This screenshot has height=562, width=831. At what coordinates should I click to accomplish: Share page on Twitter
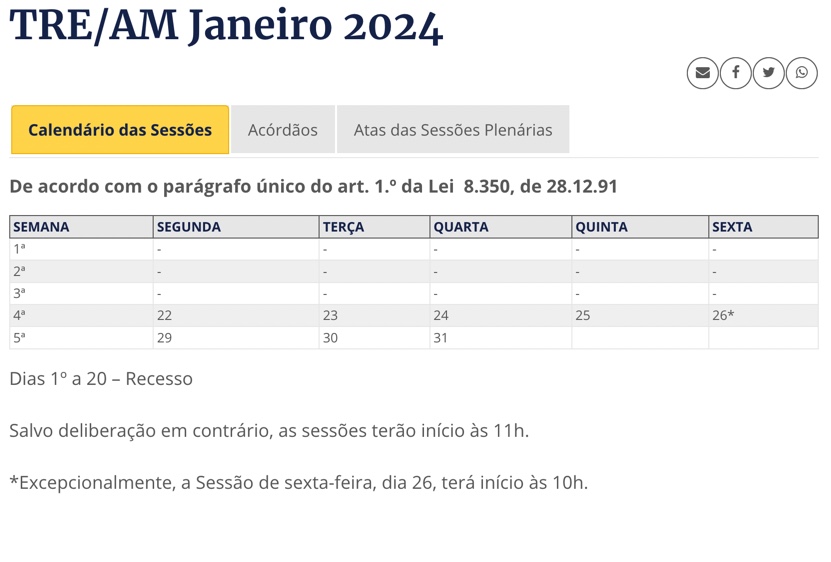[x=769, y=73]
